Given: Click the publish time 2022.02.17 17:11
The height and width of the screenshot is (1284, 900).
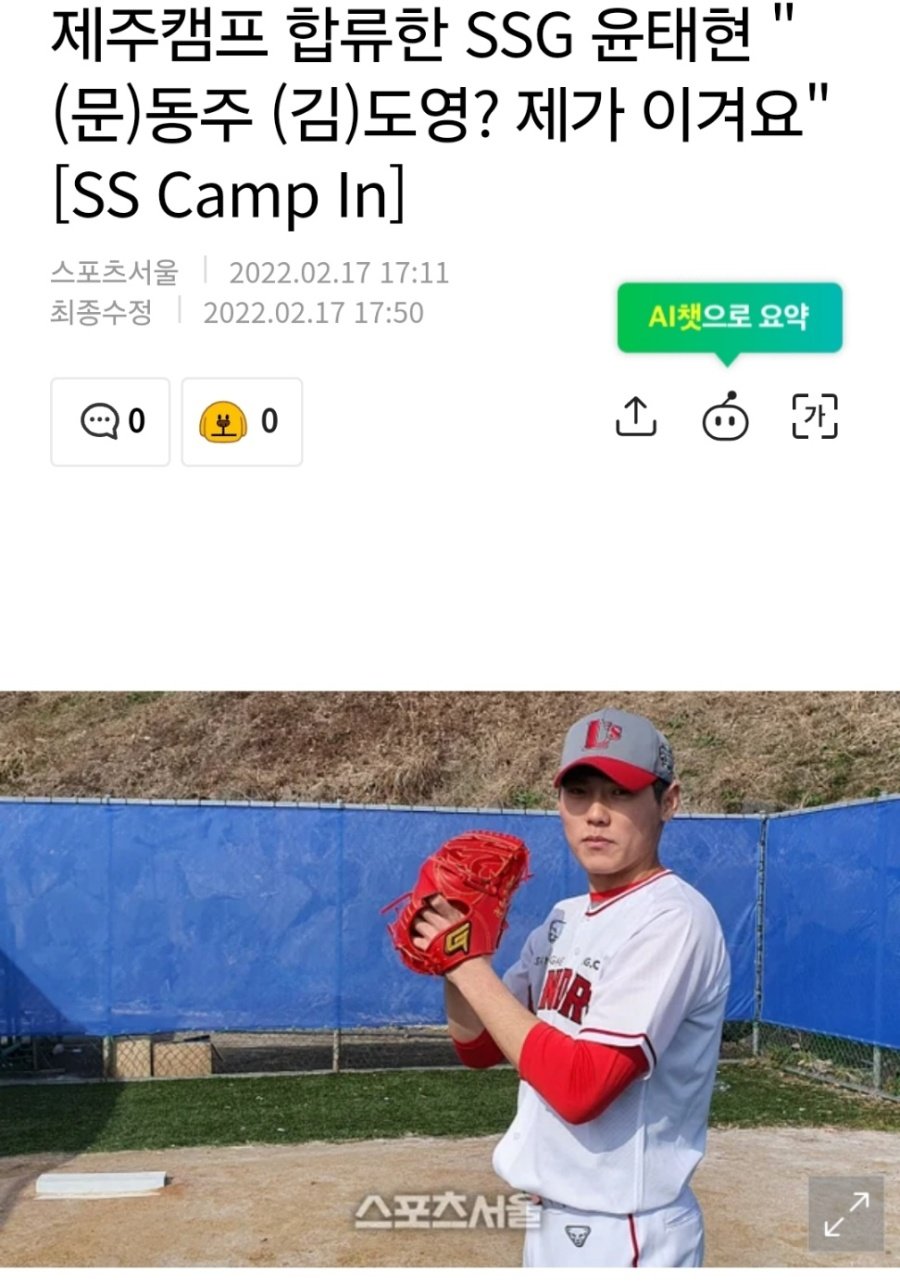Looking at the screenshot, I should [x=339, y=272].
